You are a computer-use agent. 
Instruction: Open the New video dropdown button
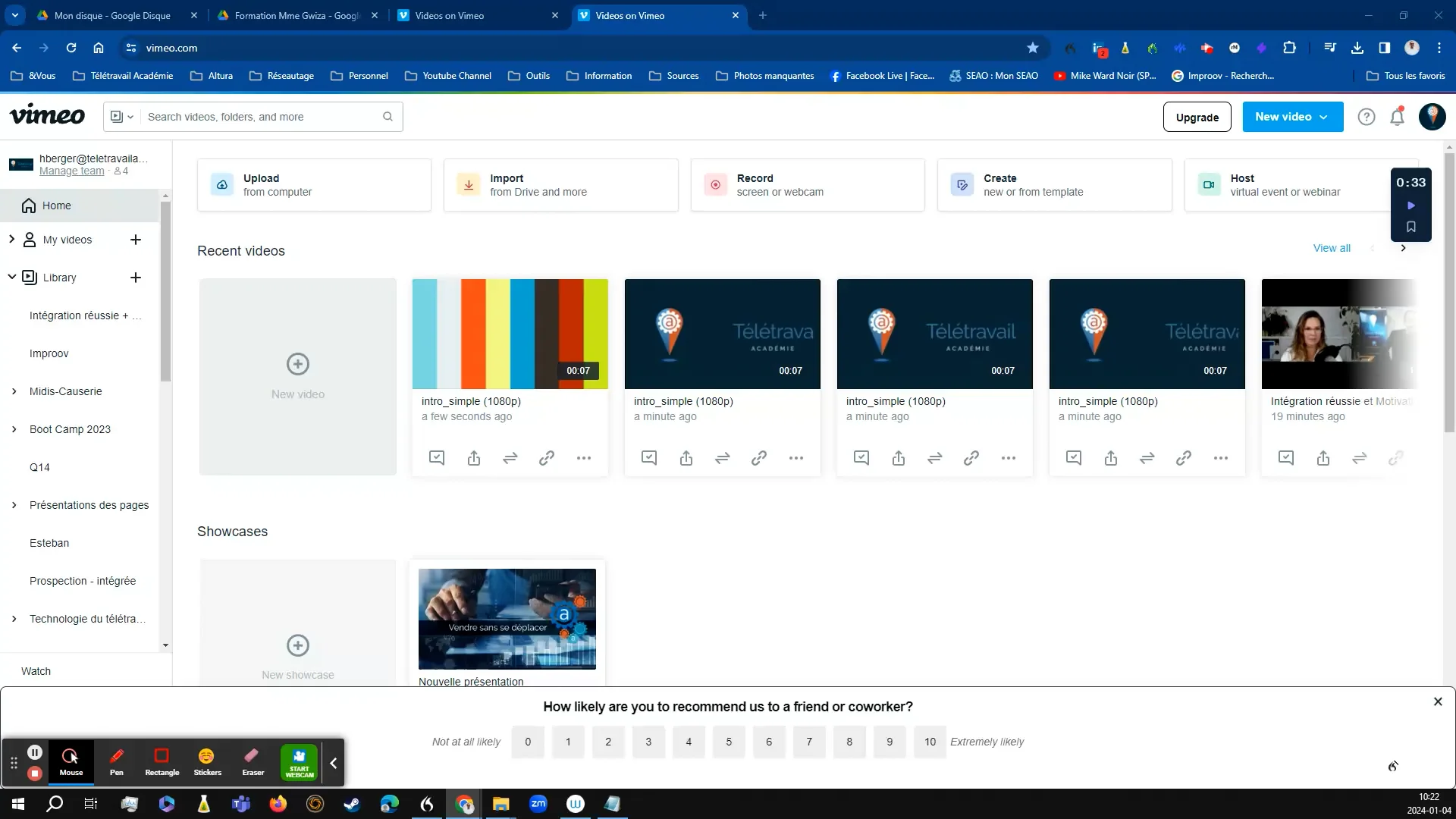point(1292,117)
